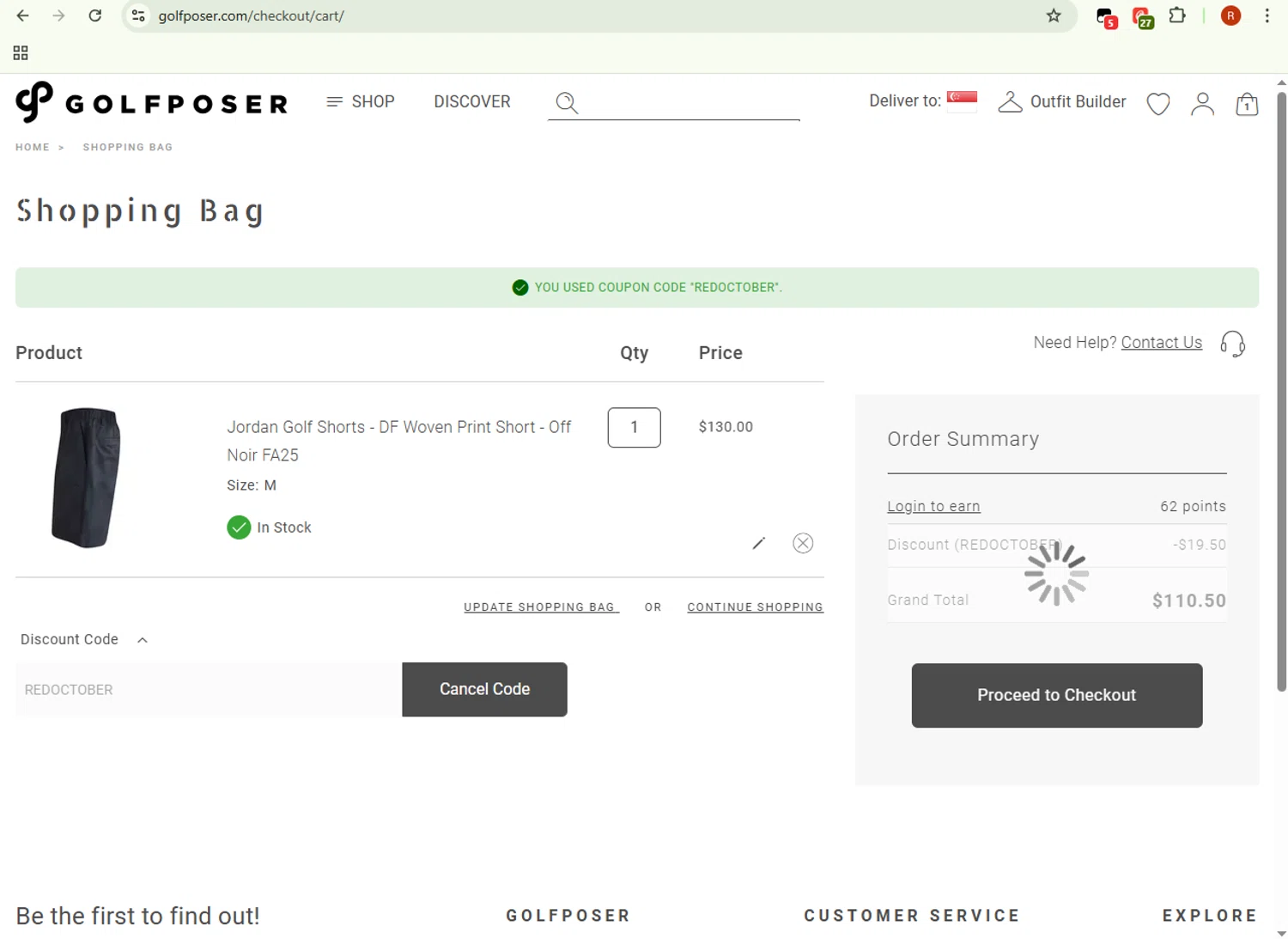Open the apps grid shortcut icon

21,53
